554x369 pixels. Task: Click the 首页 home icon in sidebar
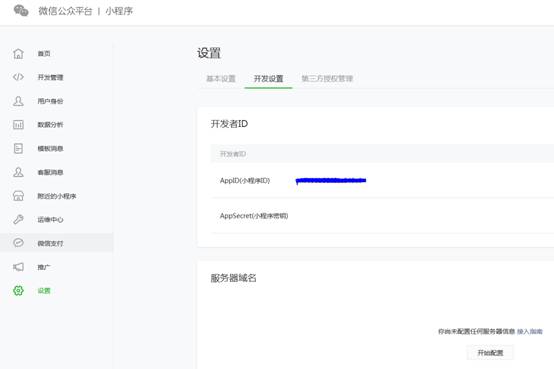coord(18,54)
